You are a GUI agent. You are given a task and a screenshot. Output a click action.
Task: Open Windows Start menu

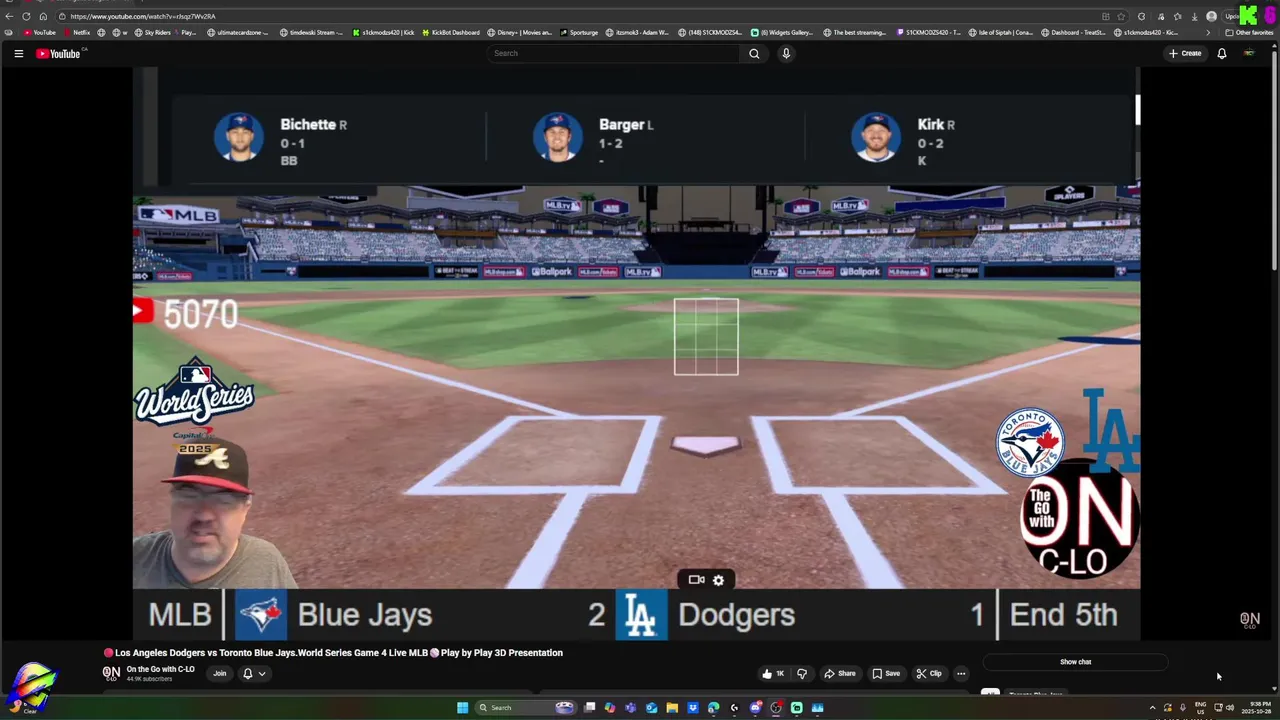[462, 707]
